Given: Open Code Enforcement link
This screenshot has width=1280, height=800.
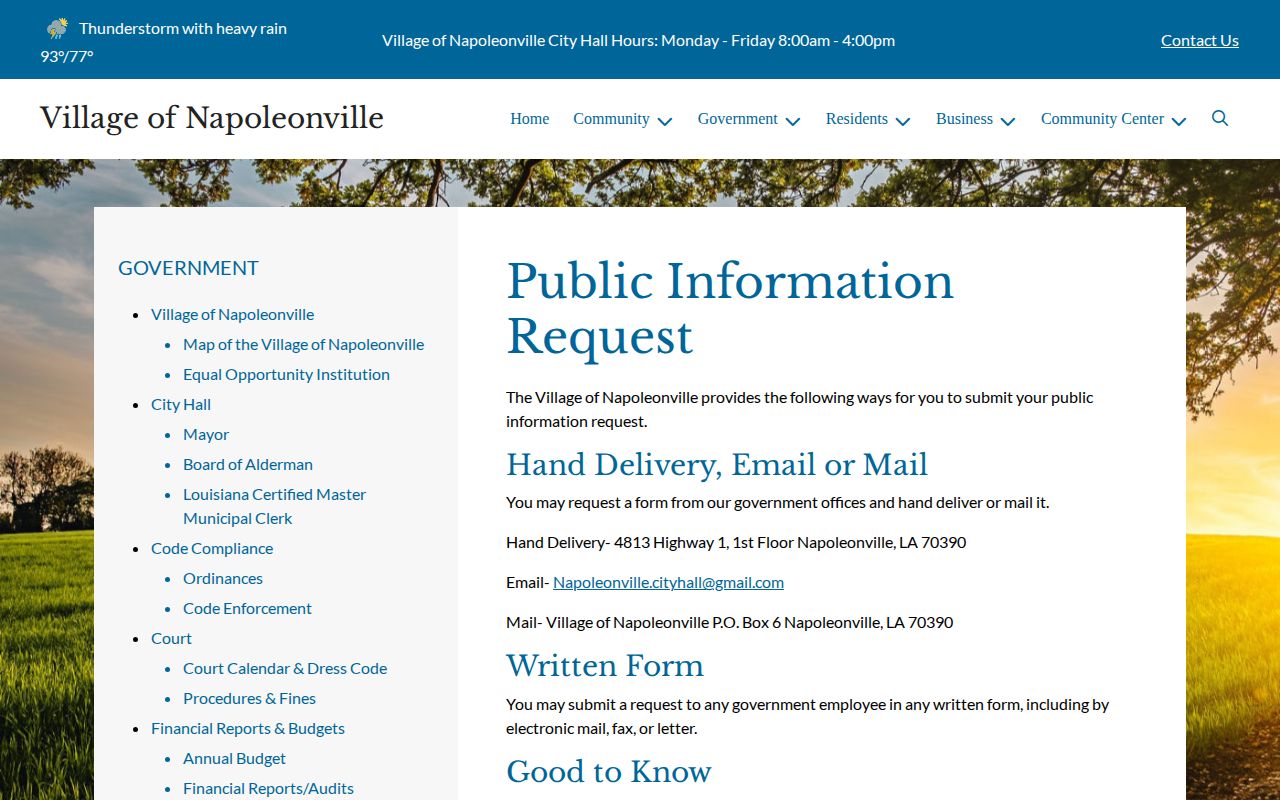Looking at the screenshot, I should click(247, 608).
